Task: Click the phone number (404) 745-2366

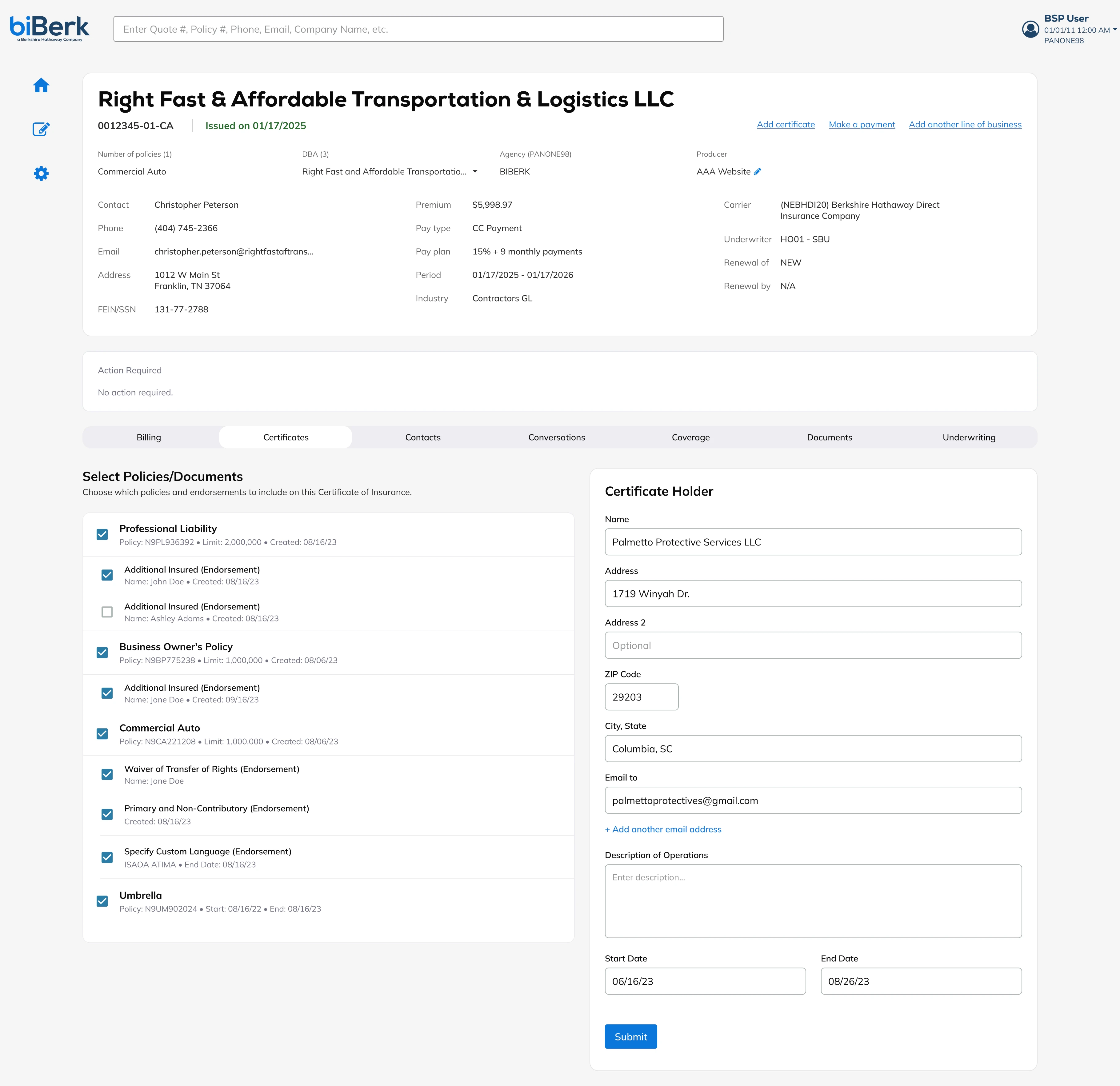Action: coord(186,228)
